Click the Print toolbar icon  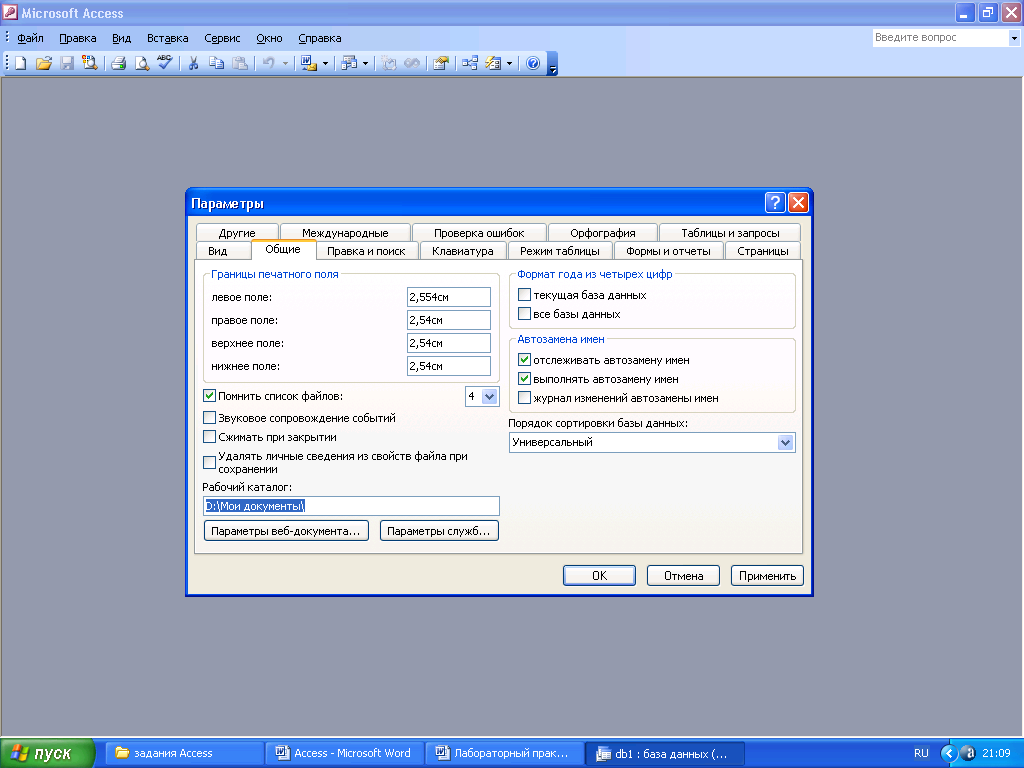(x=118, y=63)
